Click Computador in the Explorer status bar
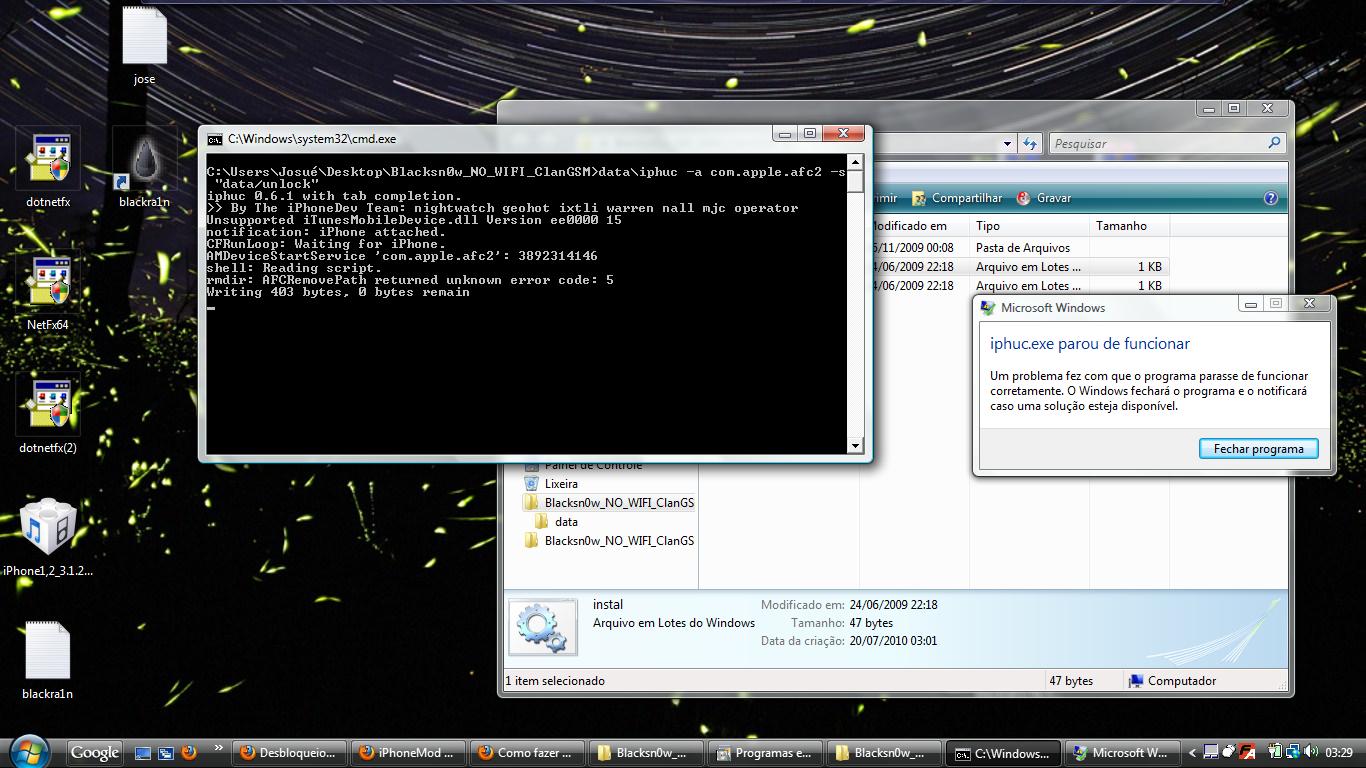Image resolution: width=1366 pixels, height=768 pixels. tap(1173, 681)
